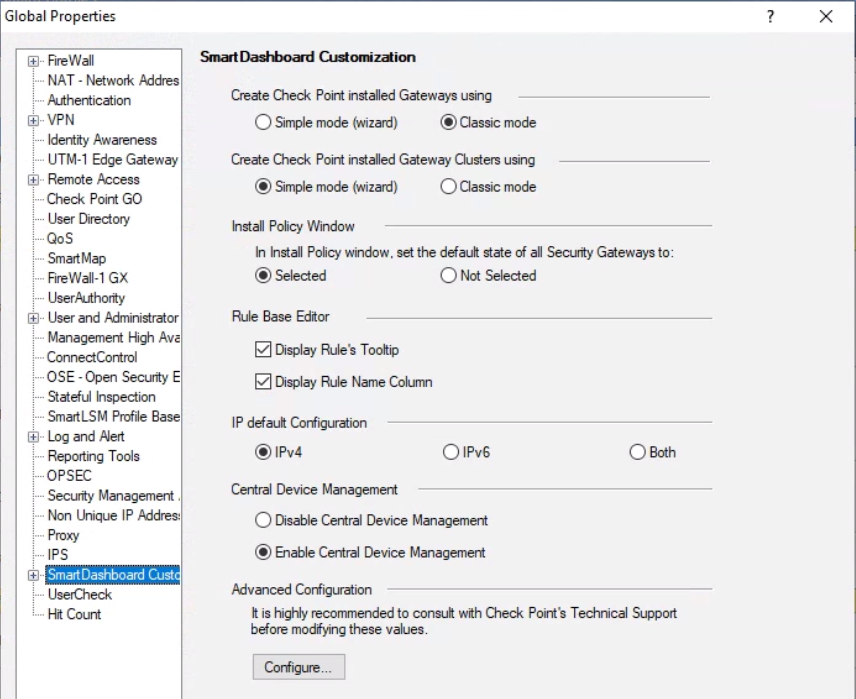Choose Not Selected as Install Policy default

click(x=448, y=275)
